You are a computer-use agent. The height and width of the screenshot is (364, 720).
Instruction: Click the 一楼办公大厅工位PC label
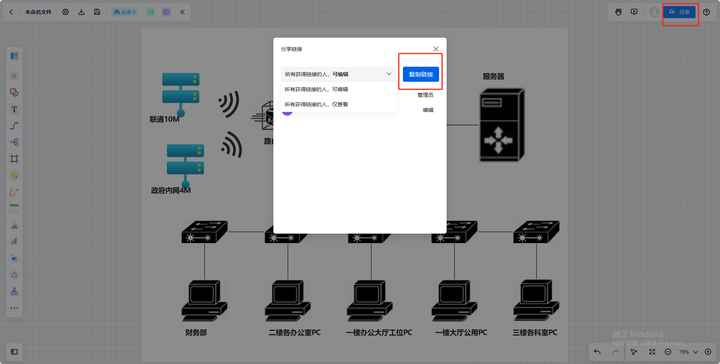[379, 332]
